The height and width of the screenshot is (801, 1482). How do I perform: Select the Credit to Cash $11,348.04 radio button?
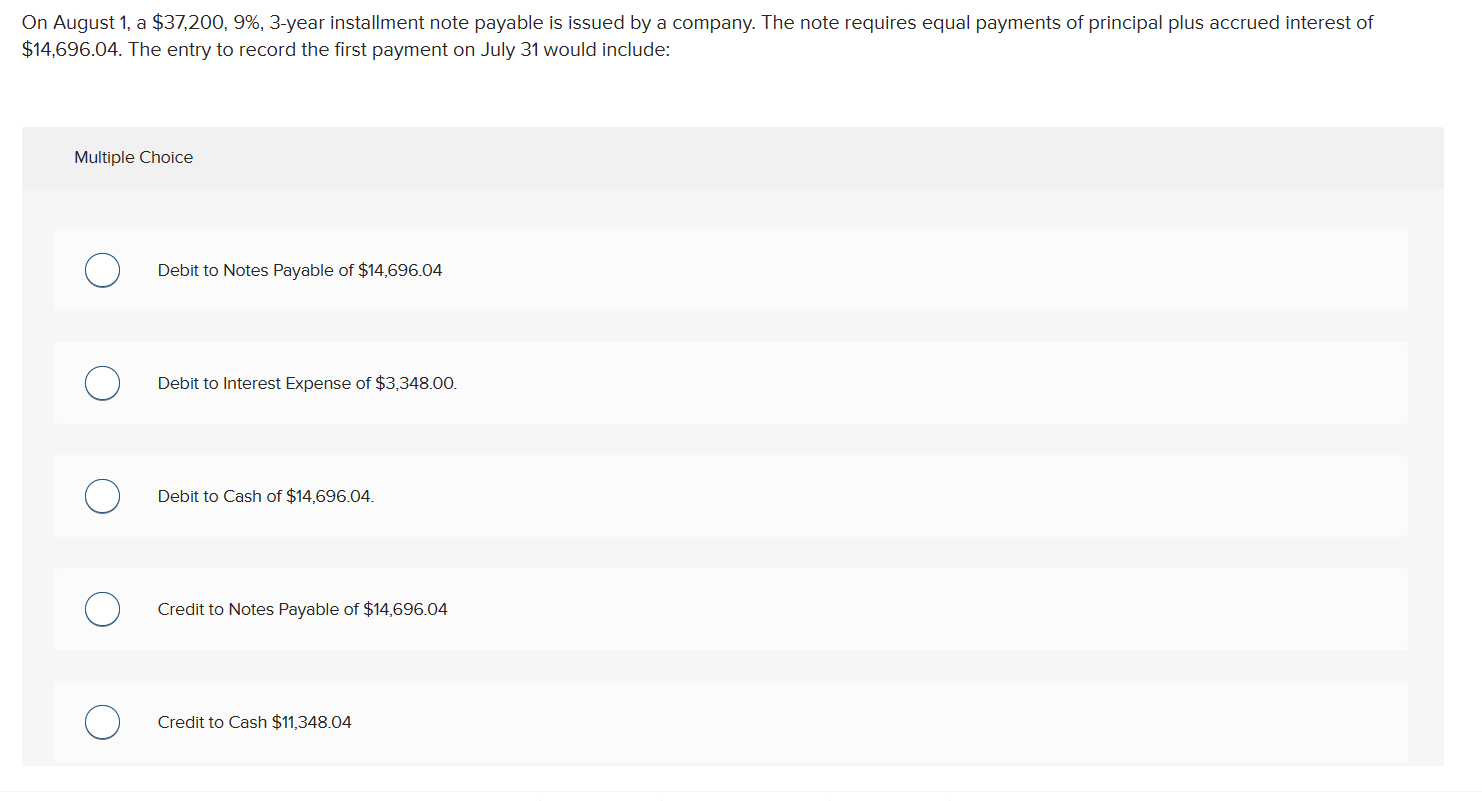102,722
